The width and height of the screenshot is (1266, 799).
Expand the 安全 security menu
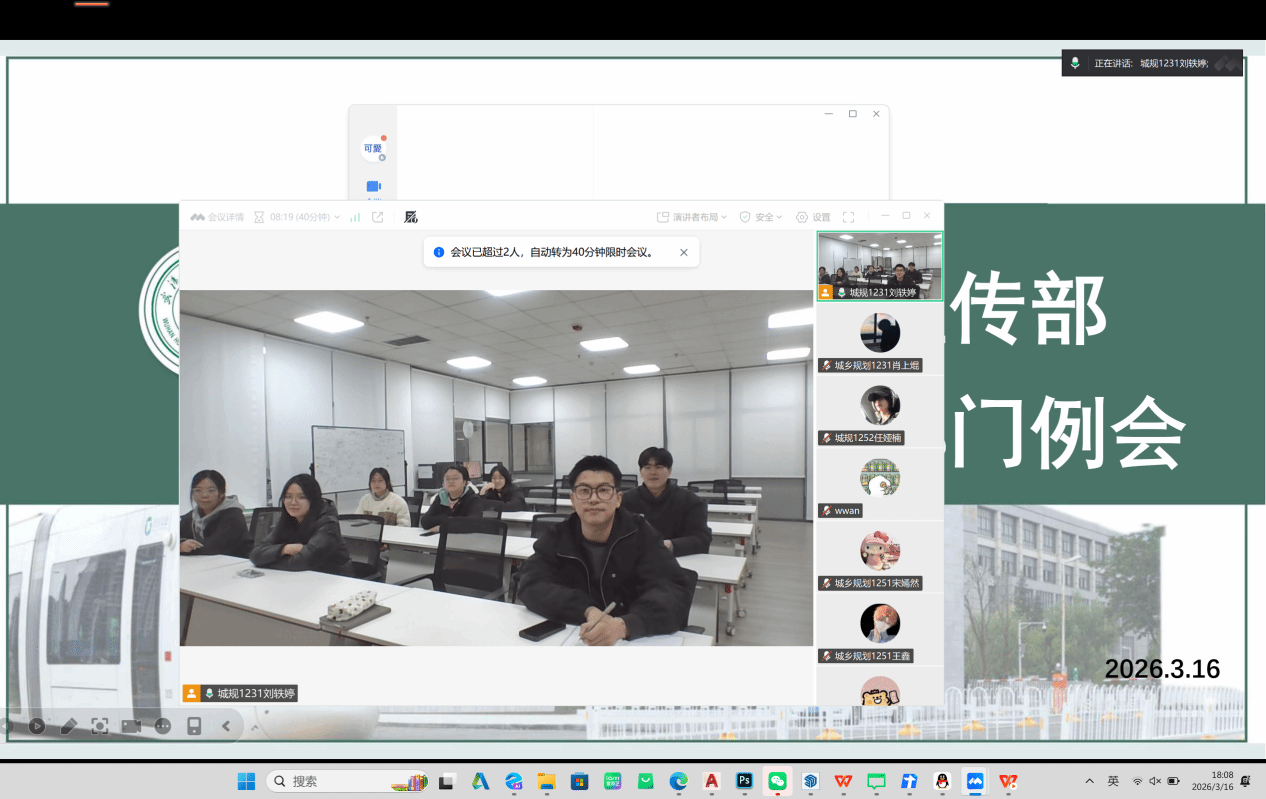[x=761, y=217]
